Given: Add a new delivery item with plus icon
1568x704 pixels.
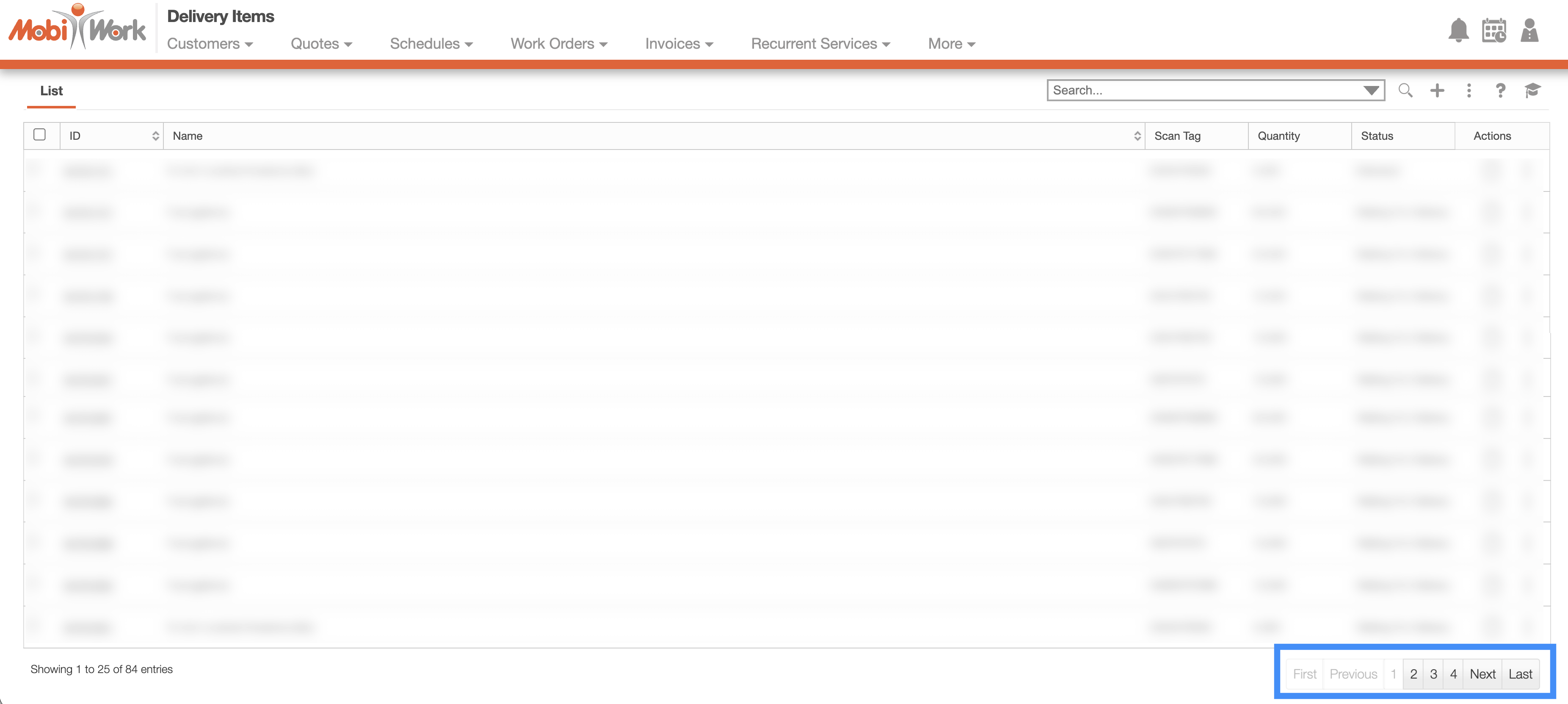Looking at the screenshot, I should click(1437, 91).
